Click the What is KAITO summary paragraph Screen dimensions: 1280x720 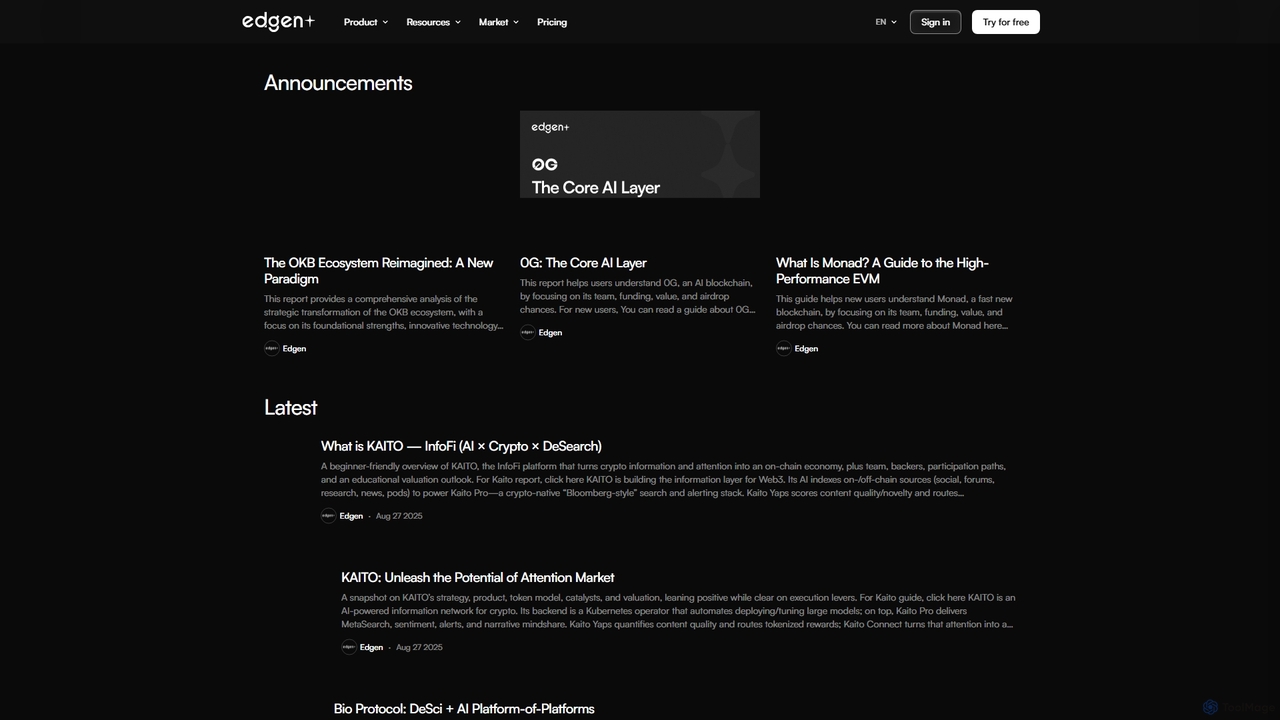click(664, 479)
